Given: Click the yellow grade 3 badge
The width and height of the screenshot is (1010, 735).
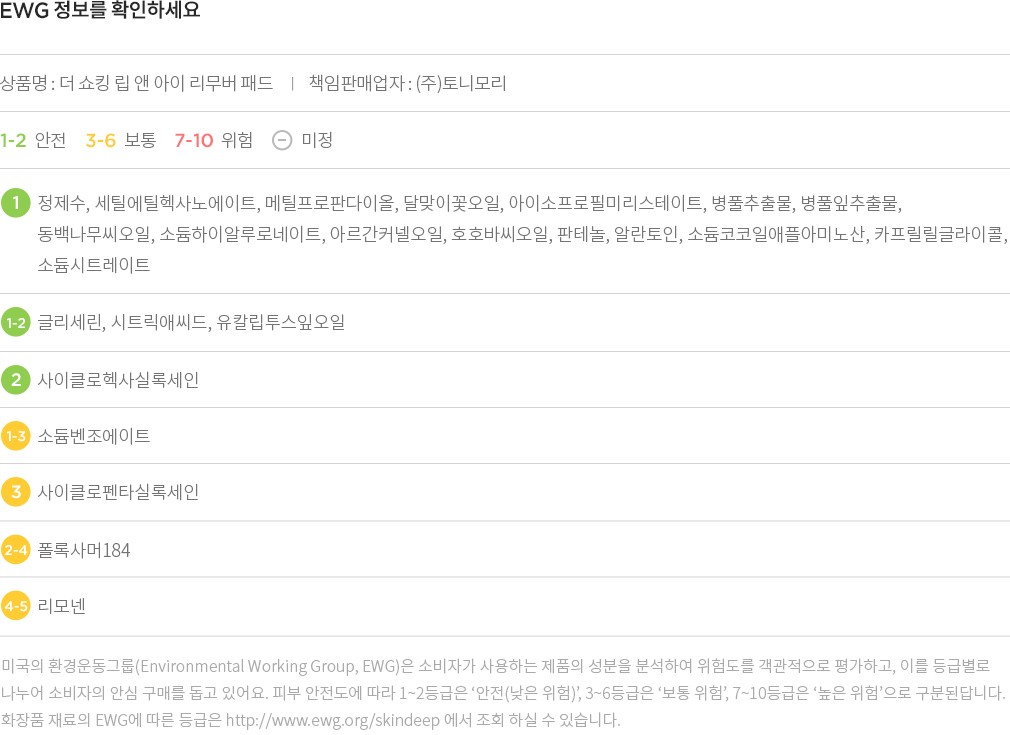Looking at the screenshot, I should point(15,492).
